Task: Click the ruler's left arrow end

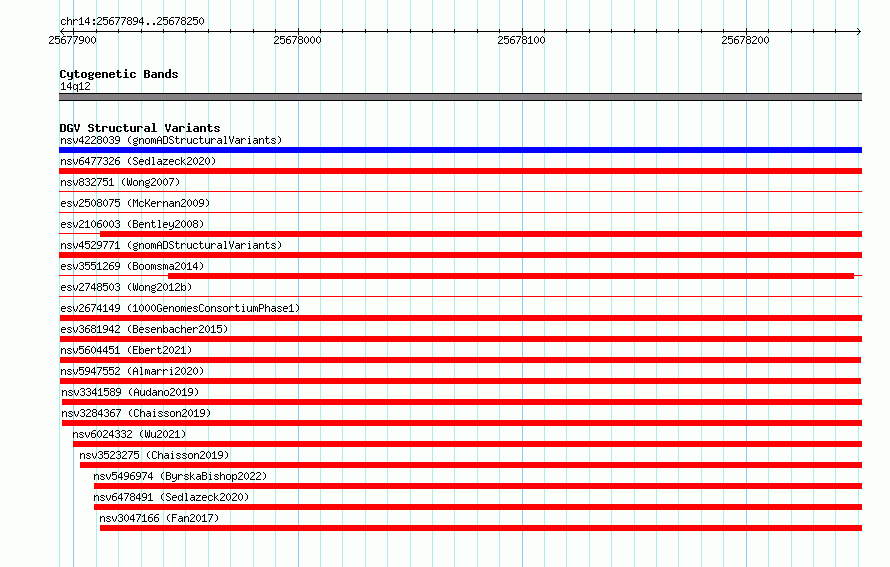Action: click(62, 31)
